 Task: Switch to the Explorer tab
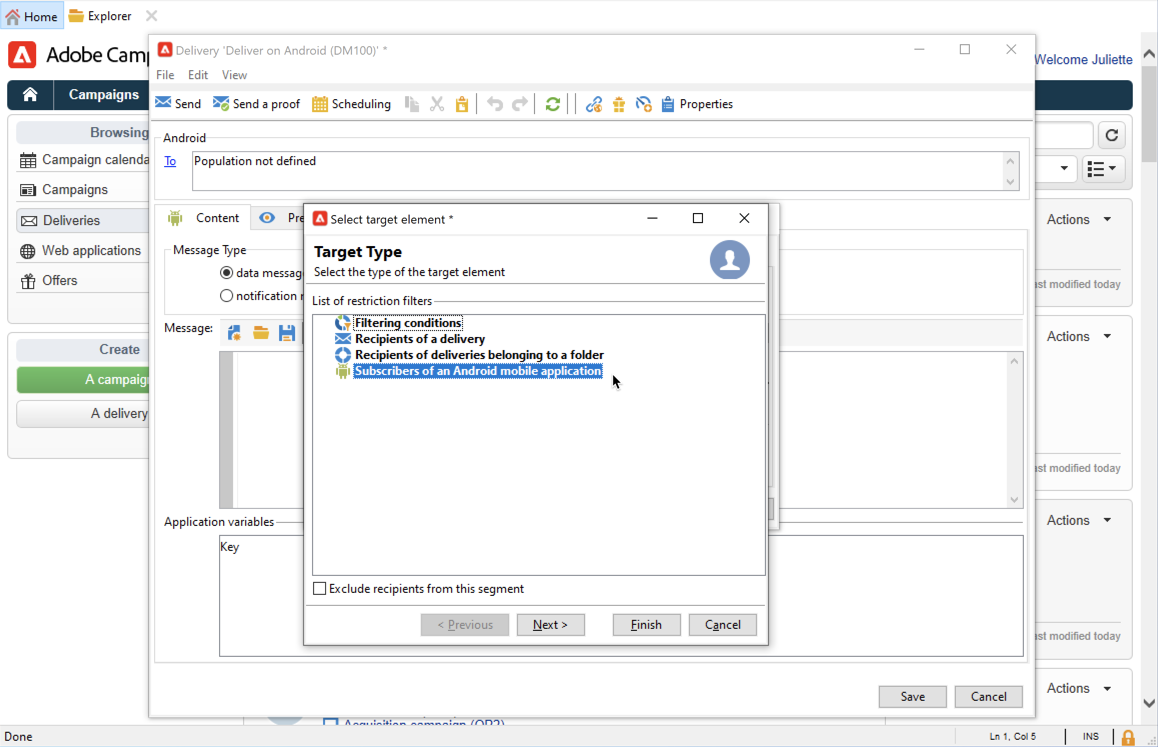[100, 16]
